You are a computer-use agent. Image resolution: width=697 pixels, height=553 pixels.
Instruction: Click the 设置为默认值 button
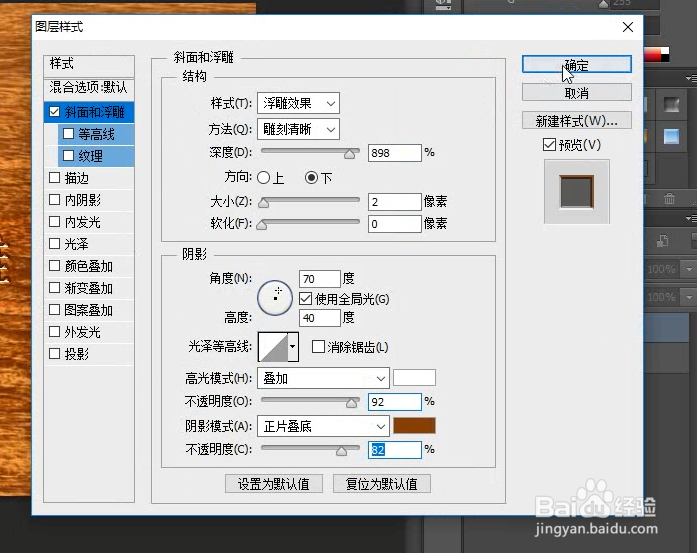pos(274,484)
